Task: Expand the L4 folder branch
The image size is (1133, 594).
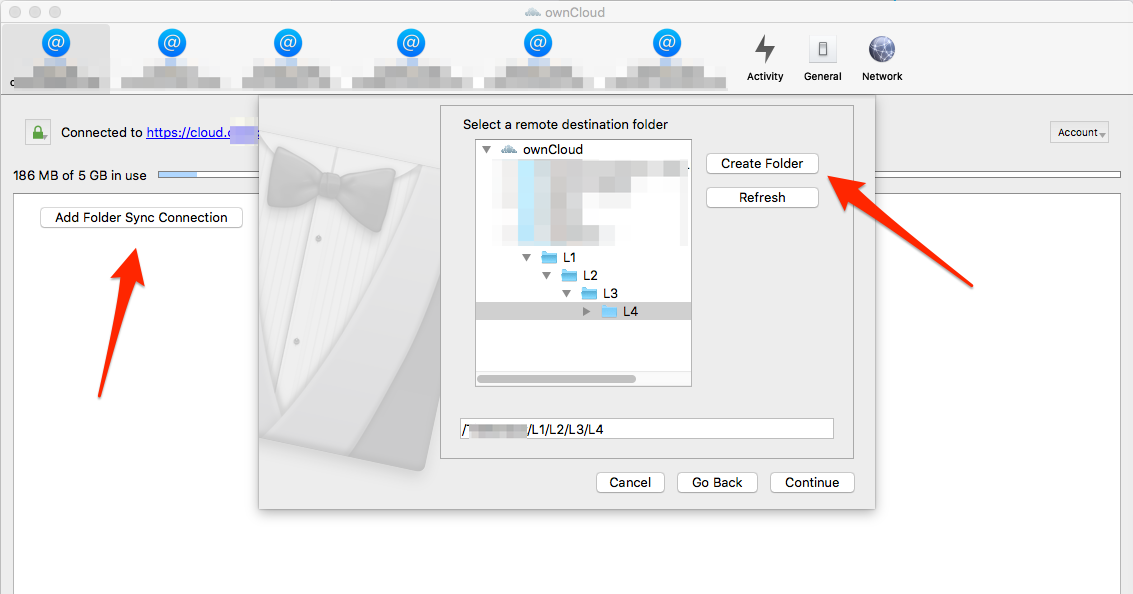Action: coord(587,311)
